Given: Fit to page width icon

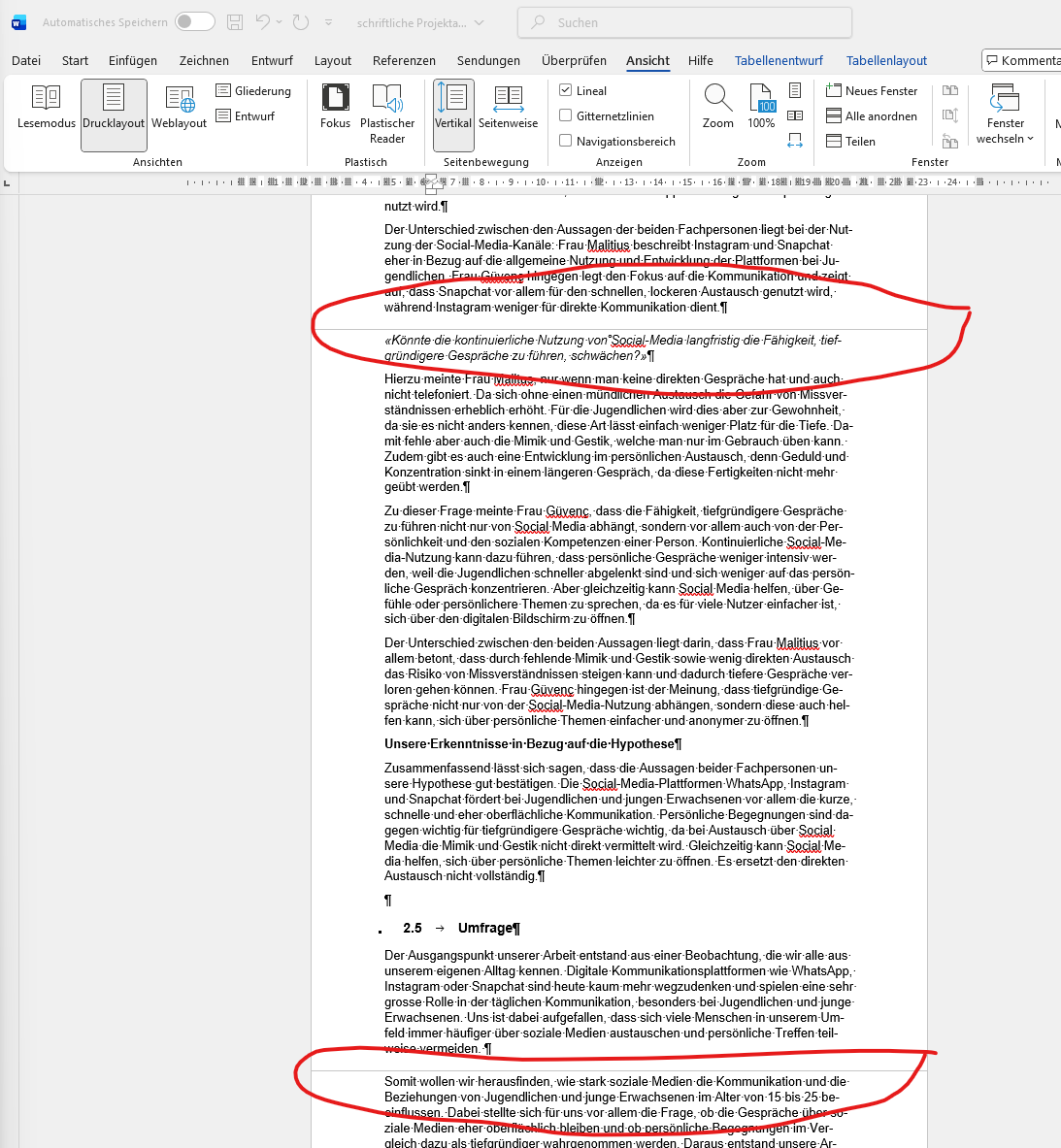Looking at the screenshot, I should (795, 141).
